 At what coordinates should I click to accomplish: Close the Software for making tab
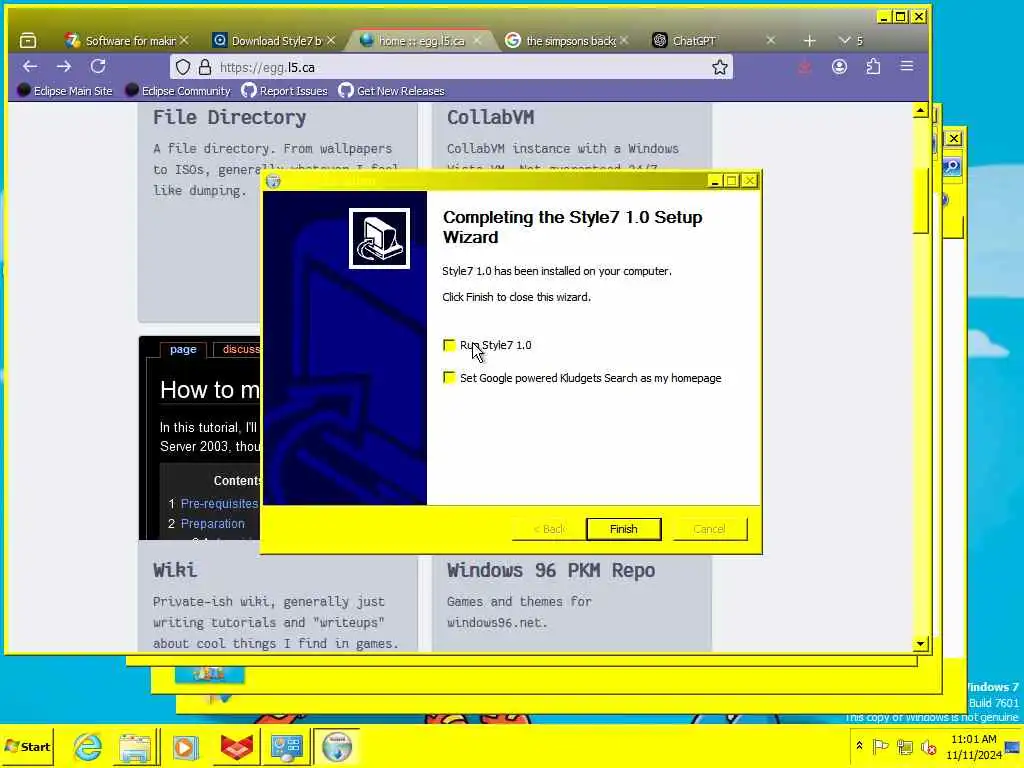pyautogui.click(x=185, y=40)
